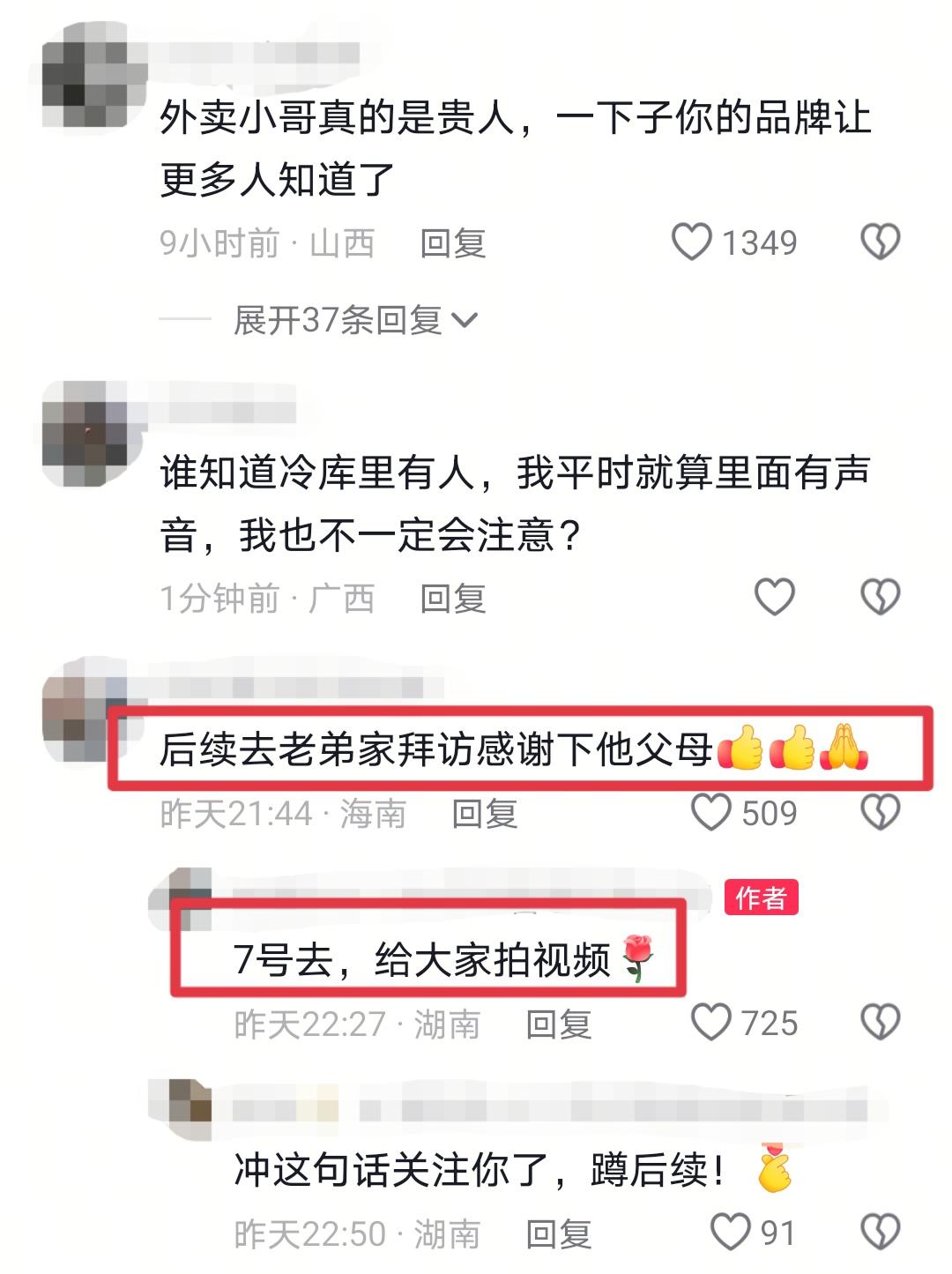Reply to the 22:50 Hunan comment
The width and height of the screenshot is (952, 1274).
559,1233
